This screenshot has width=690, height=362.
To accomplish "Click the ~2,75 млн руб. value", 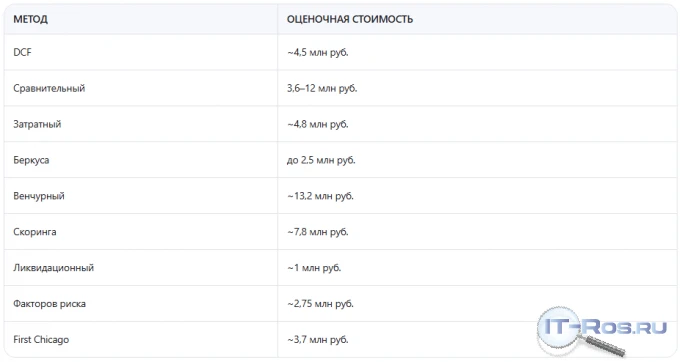I will (320, 304).
